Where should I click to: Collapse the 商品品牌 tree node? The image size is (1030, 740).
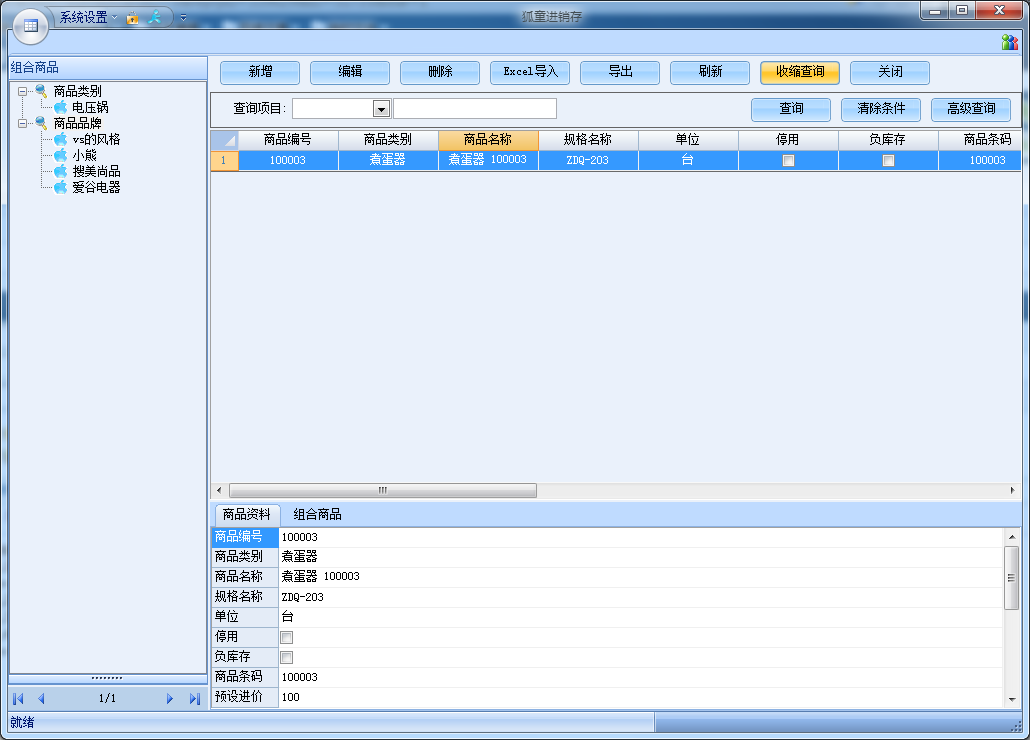[23, 123]
